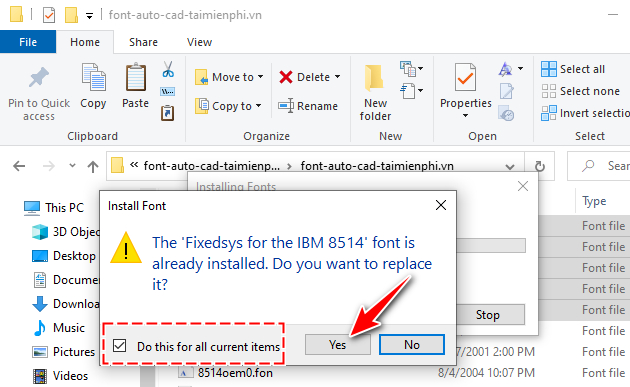The width and height of the screenshot is (630, 387).
Task: Click Select all in the ribbon
Action: click(x=573, y=69)
